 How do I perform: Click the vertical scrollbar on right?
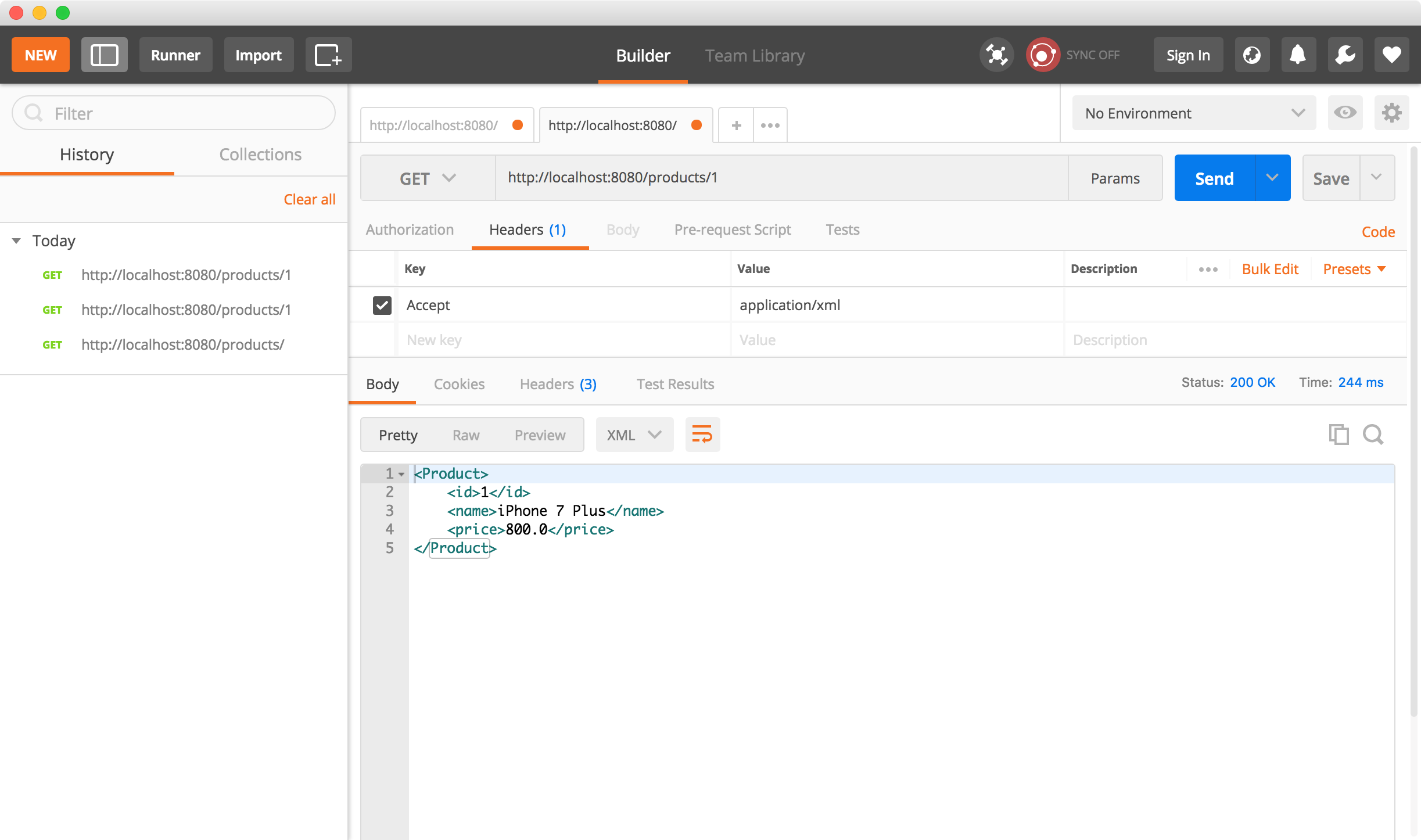tap(1413, 431)
